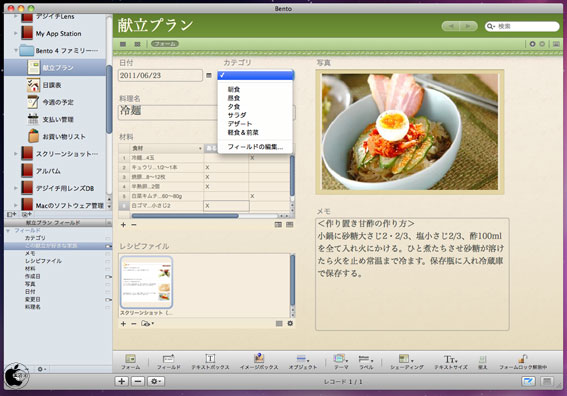Expand the デジイチ用レンズDB library
The image size is (567, 396).
[16, 188]
